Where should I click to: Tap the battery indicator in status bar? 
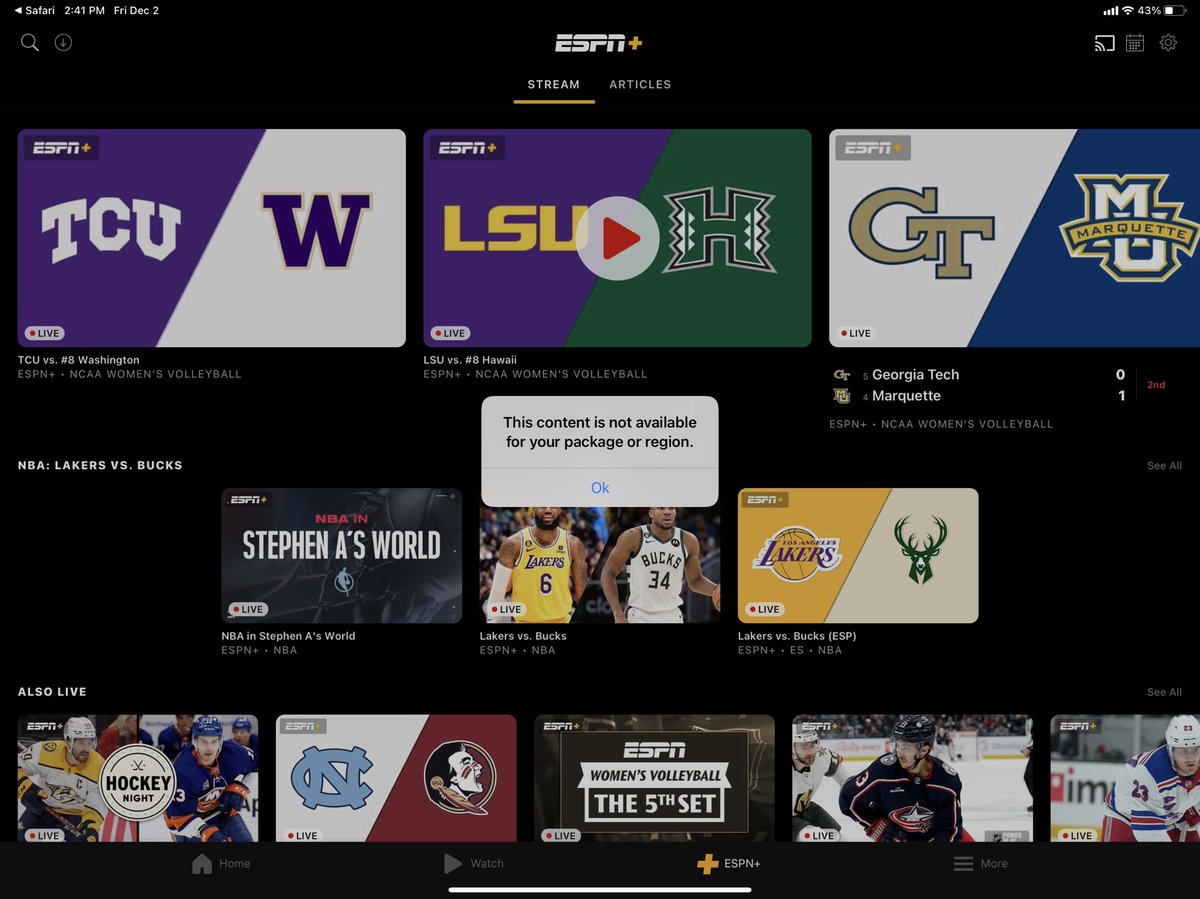1174,10
